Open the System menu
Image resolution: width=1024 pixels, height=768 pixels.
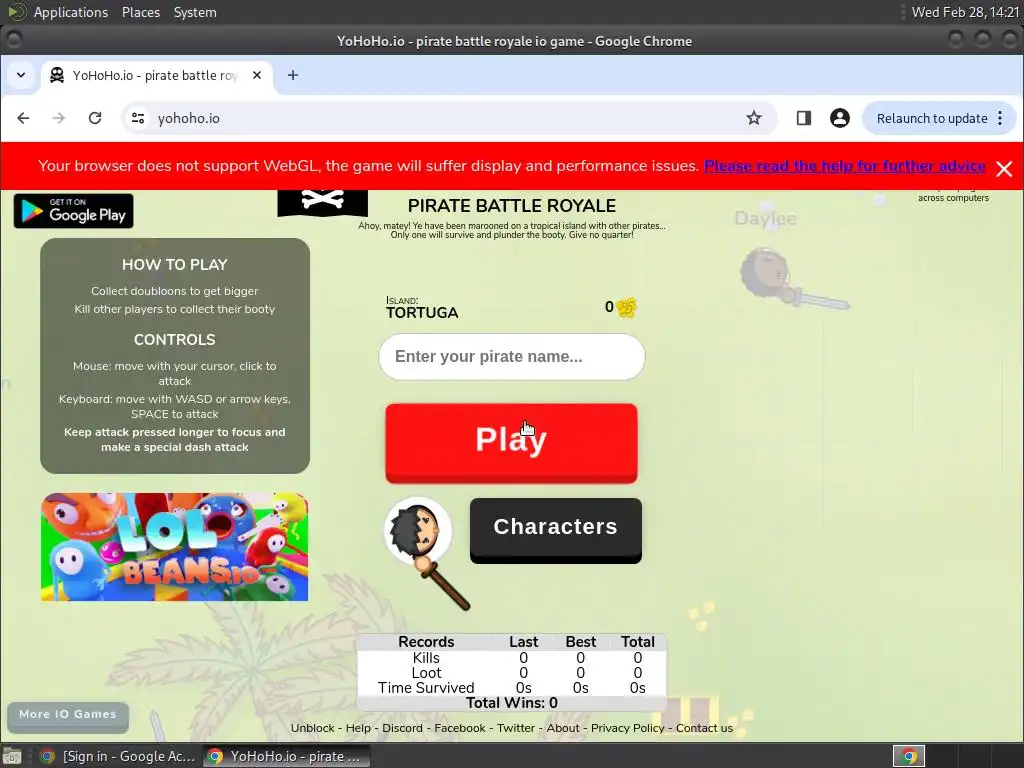tap(195, 12)
